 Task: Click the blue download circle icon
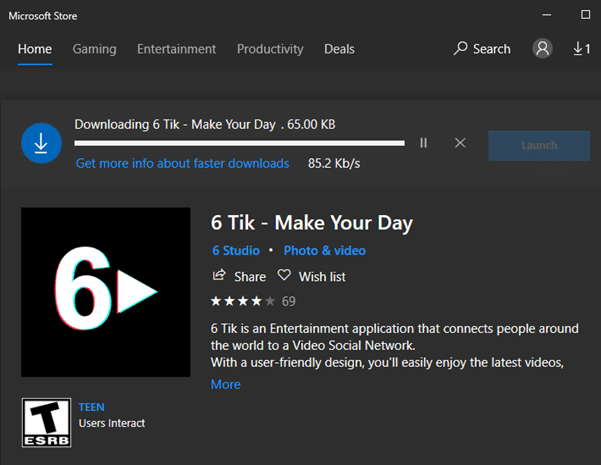(41, 143)
